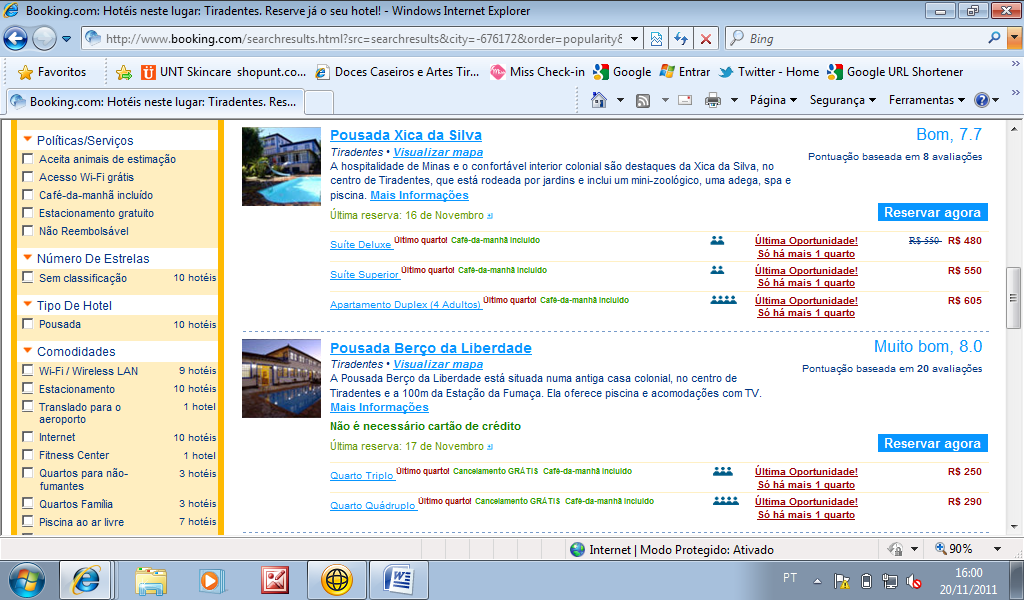The image size is (1024, 600).
Task: Enable the Estacionamento gratuito checkbox
Action: pyautogui.click(x=28, y=213)
